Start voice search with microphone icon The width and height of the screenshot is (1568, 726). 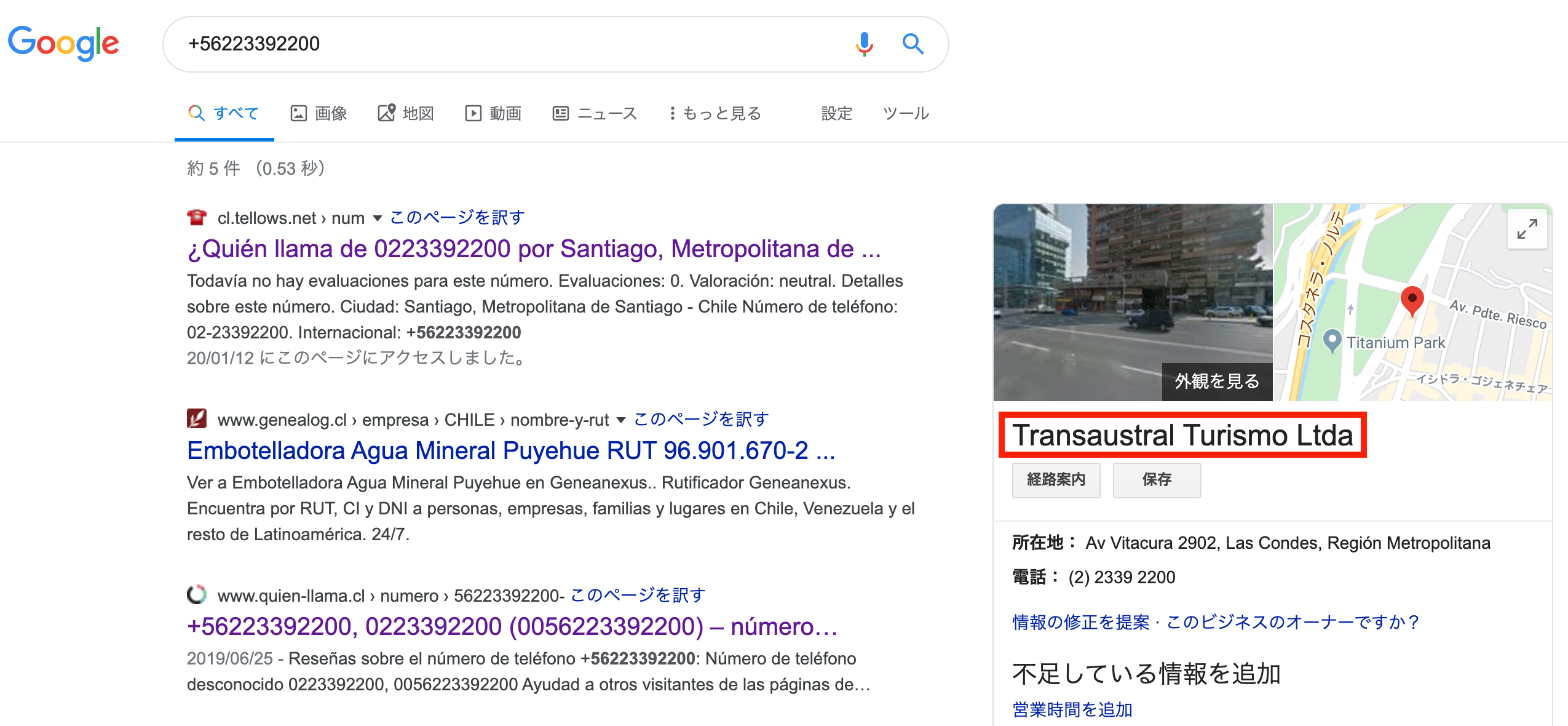pyautogui.click(x=864, y=44)
